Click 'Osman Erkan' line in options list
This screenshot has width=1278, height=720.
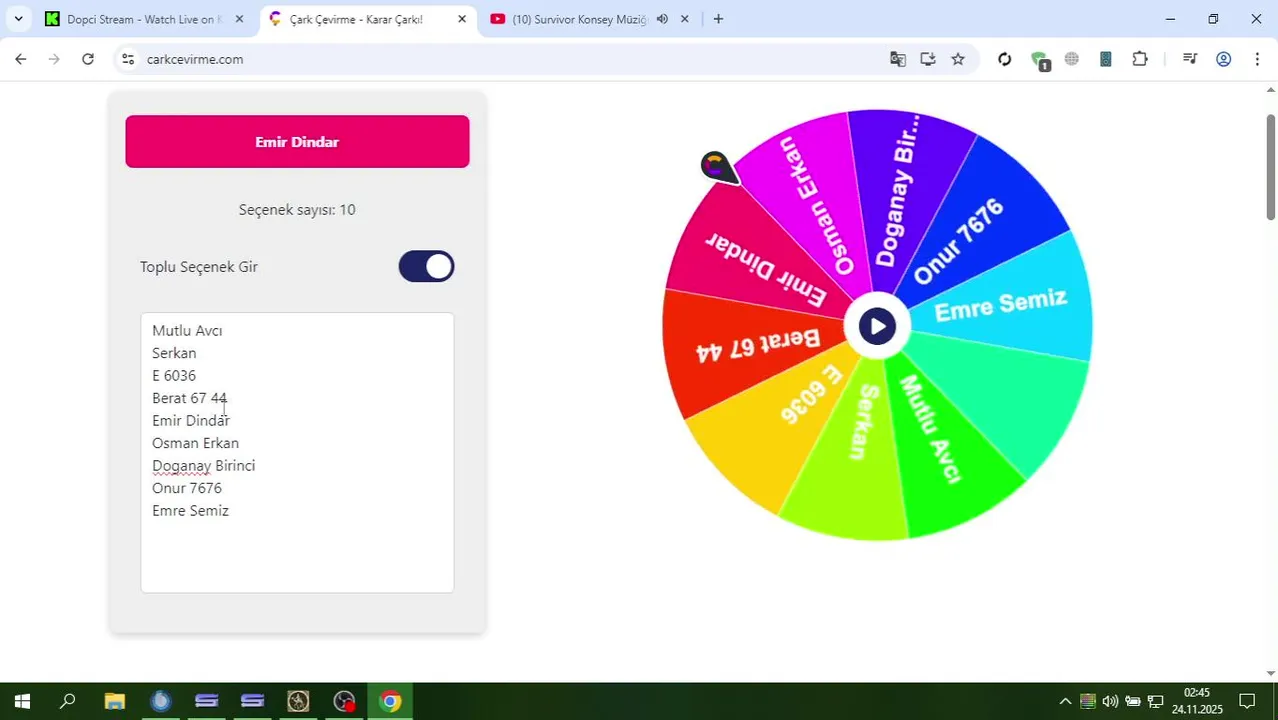pos(195,443)
